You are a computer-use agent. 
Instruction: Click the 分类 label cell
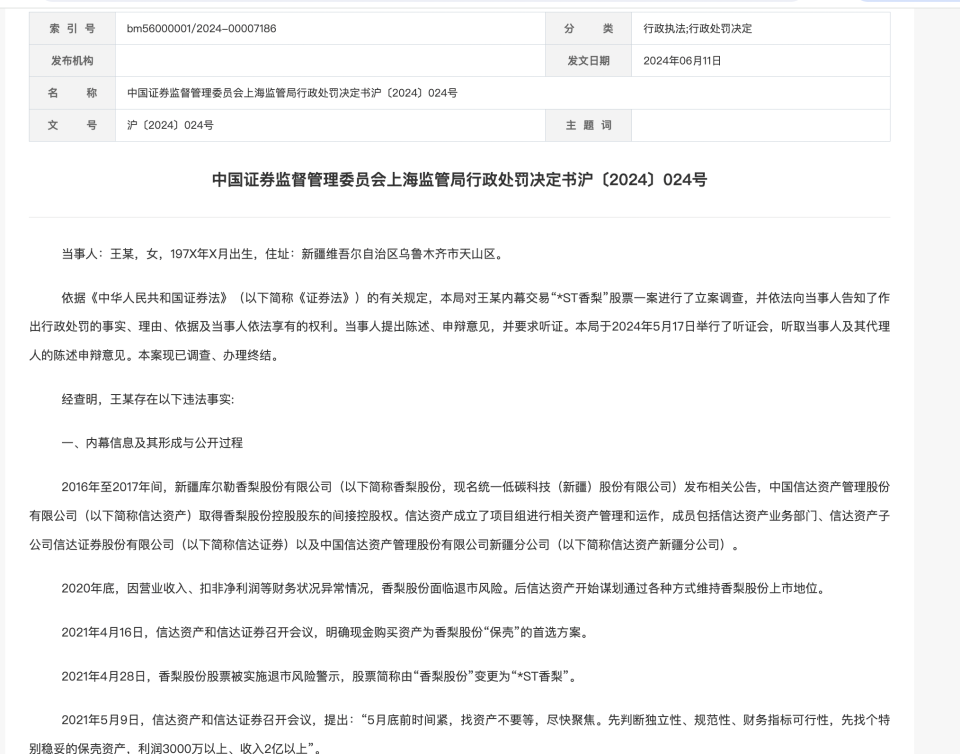[588, 28]
